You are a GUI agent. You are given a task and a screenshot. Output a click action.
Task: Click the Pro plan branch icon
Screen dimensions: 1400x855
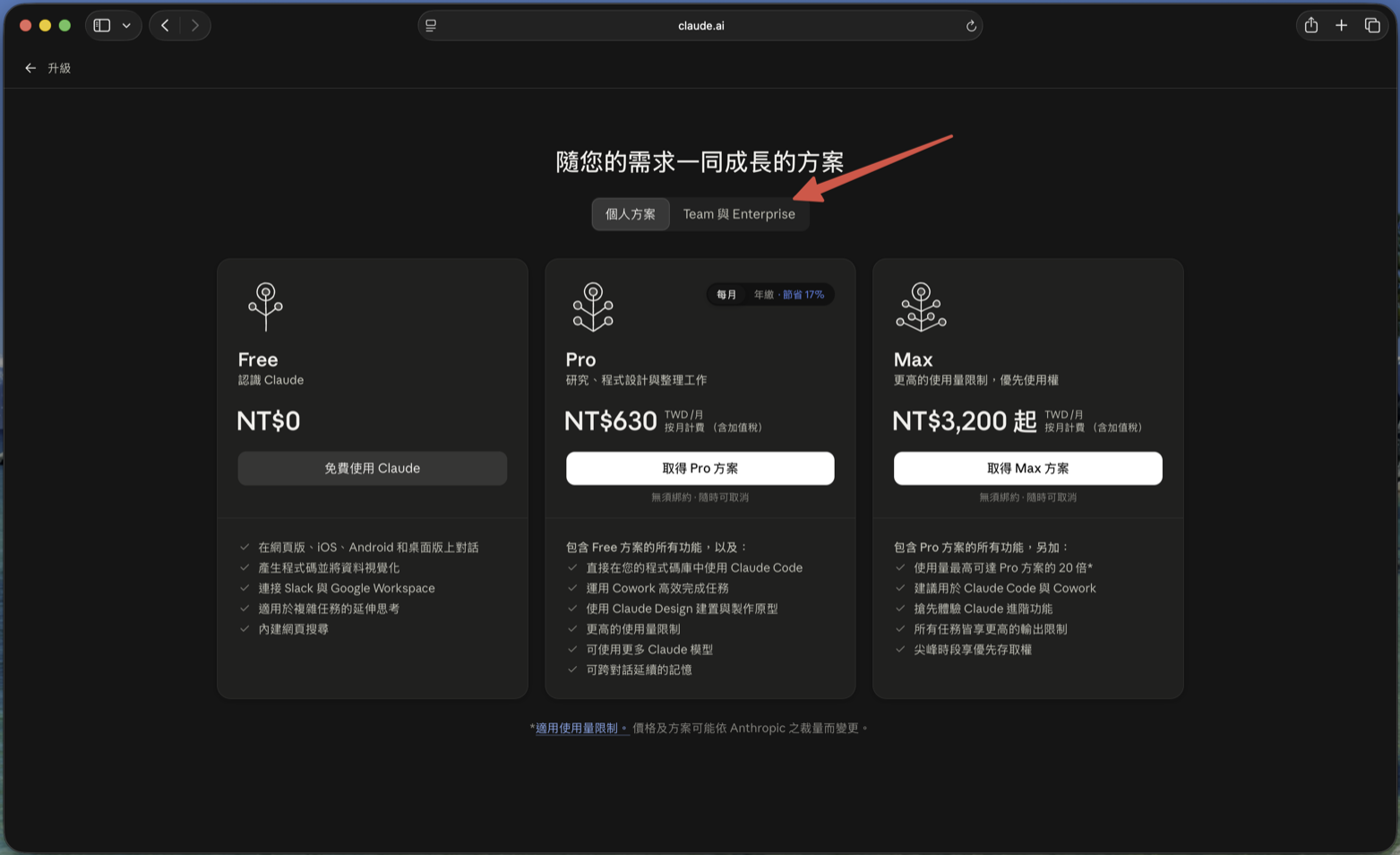tap(593, 307)
